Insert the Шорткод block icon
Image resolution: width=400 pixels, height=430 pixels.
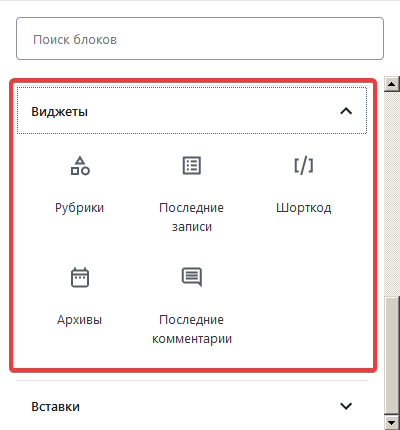tap(304, 166)
